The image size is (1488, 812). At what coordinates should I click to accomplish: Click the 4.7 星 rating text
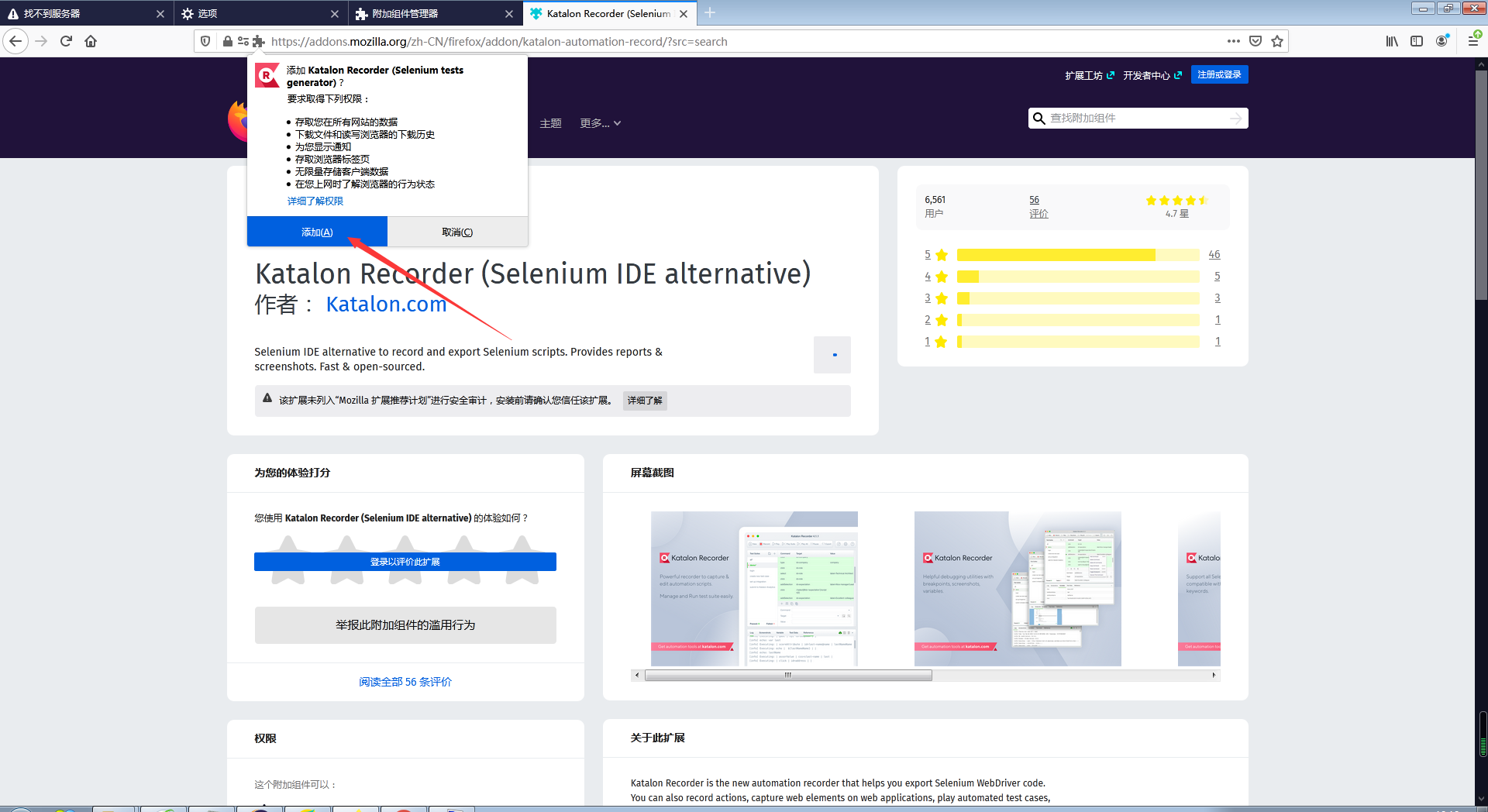1176,214
